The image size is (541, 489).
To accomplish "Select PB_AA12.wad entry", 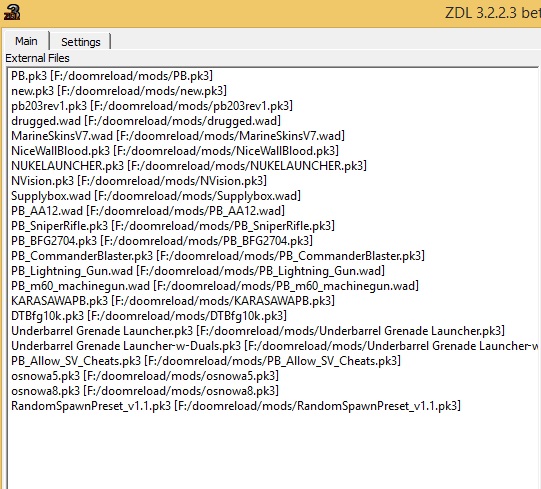I will pos(148,211).
